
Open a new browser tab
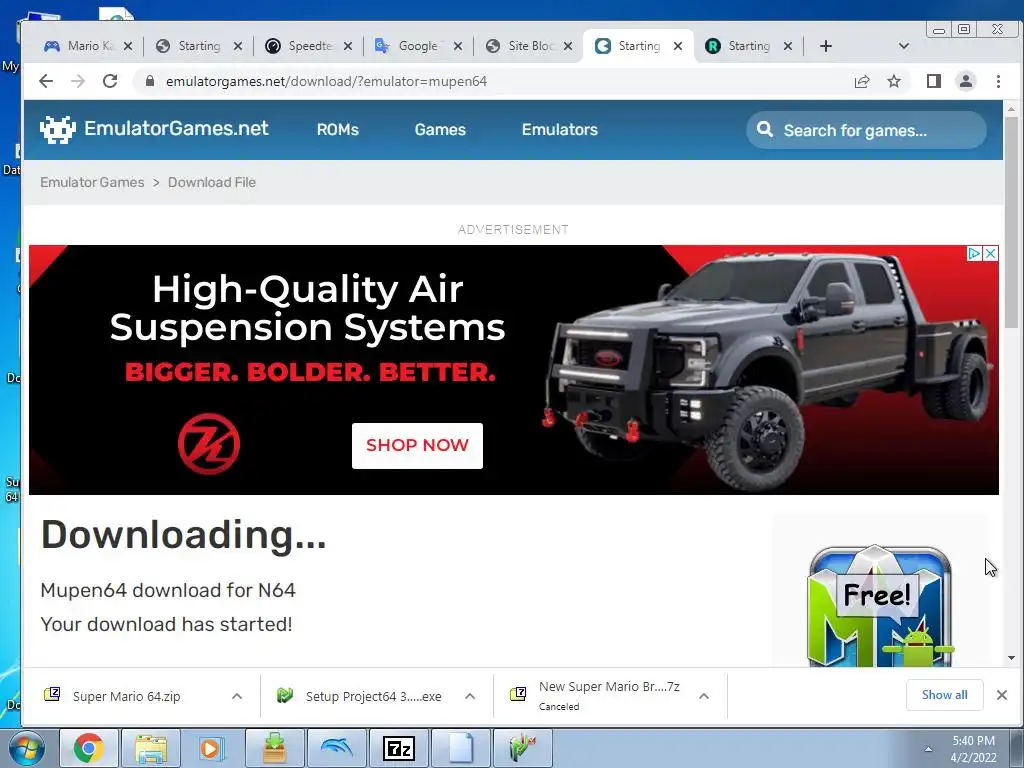coord(825,46)
